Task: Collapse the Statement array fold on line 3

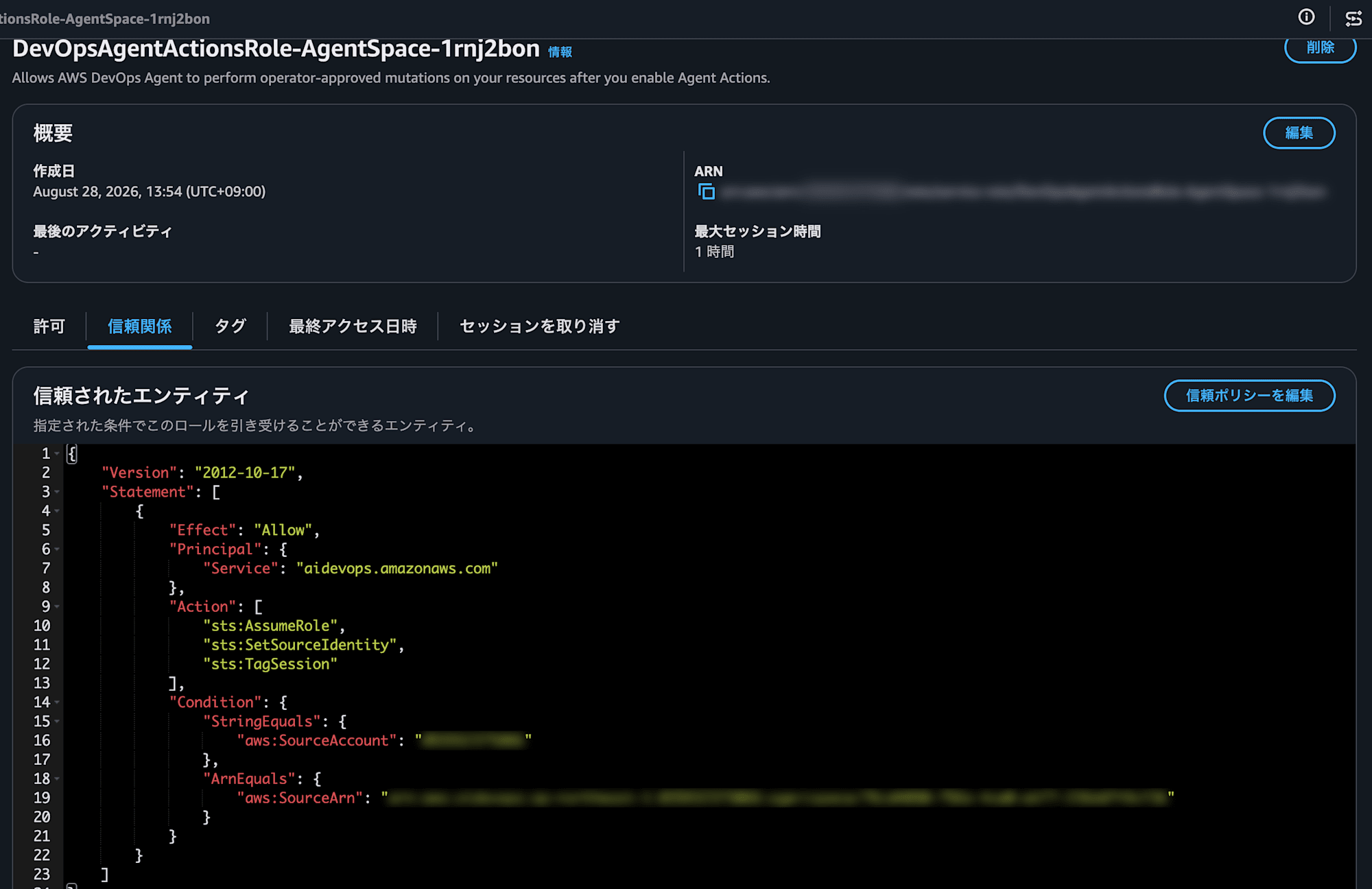Action: coord(57,493)
